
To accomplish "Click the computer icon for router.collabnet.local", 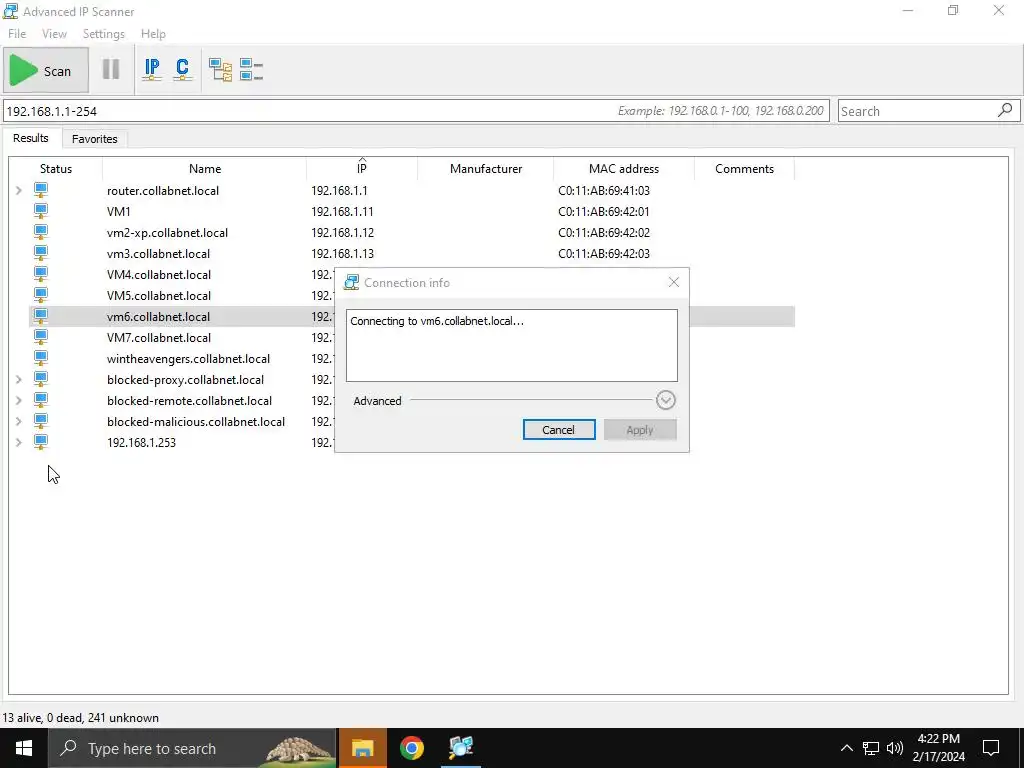I will pyautogui.click(x=40, y=190).
